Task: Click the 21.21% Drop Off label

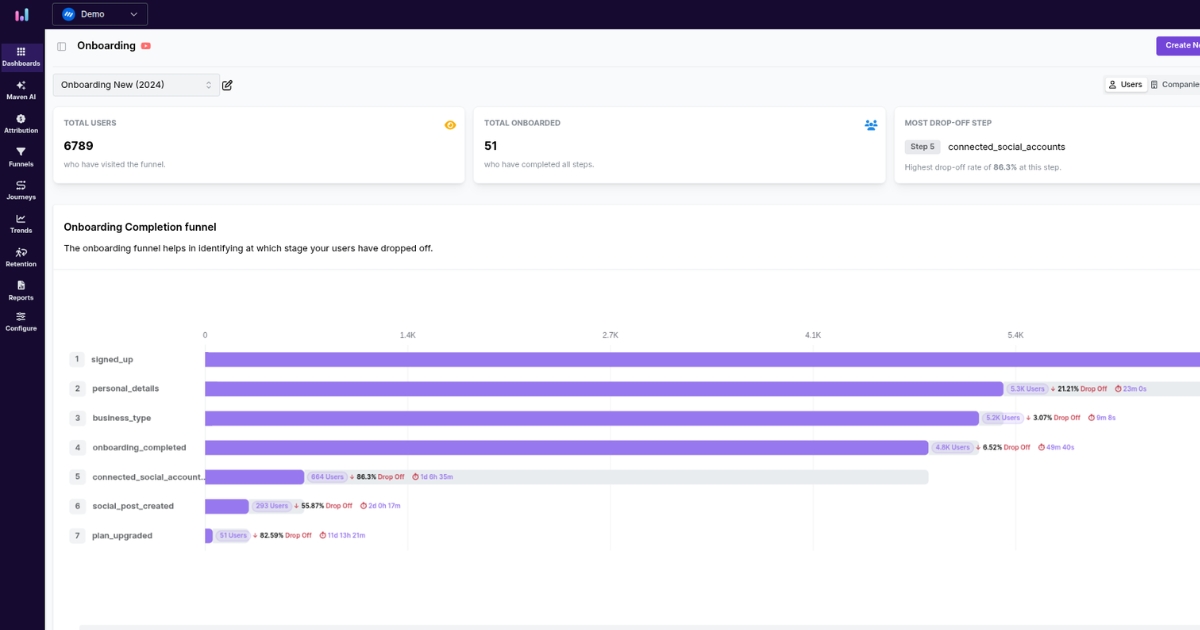Action: pos(1078,389)
